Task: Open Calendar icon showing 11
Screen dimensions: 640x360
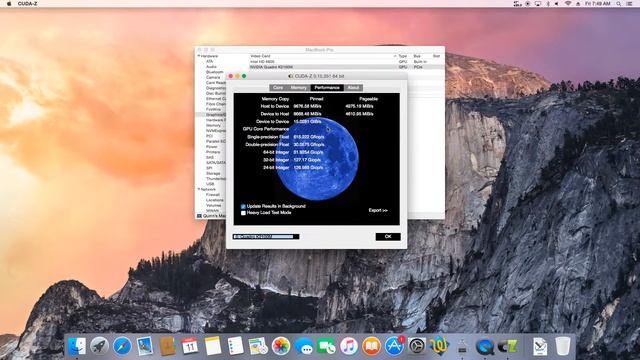Action: [x=190, y=347]
